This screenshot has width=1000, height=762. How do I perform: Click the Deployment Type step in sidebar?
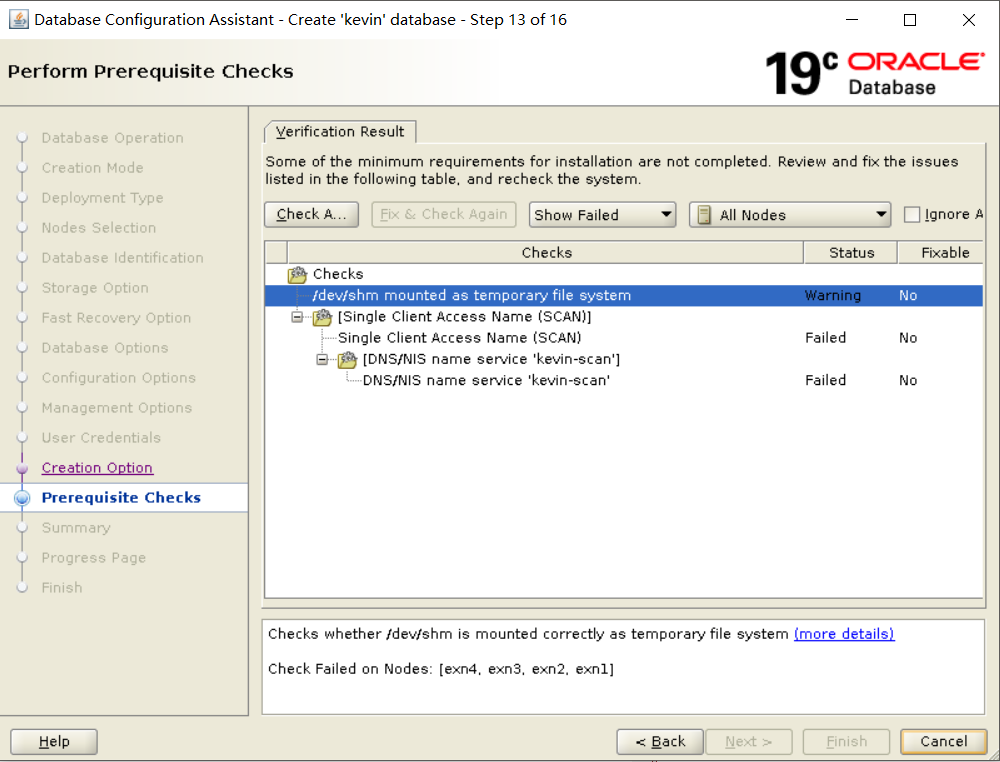coord(102,198)
